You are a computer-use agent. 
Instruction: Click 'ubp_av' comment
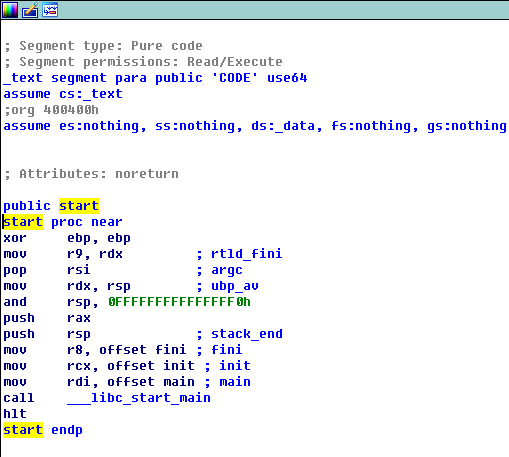coord(235,286)
